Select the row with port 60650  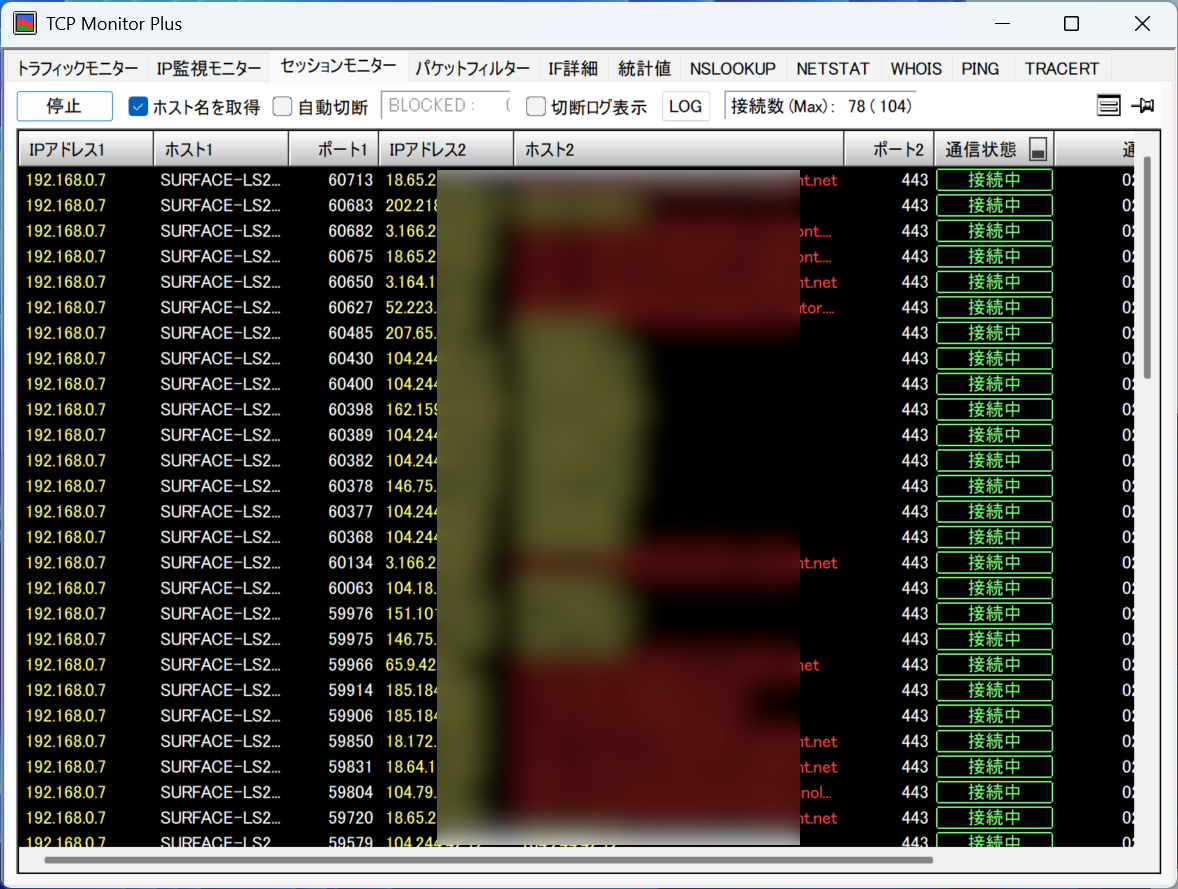tap(576, 283)
